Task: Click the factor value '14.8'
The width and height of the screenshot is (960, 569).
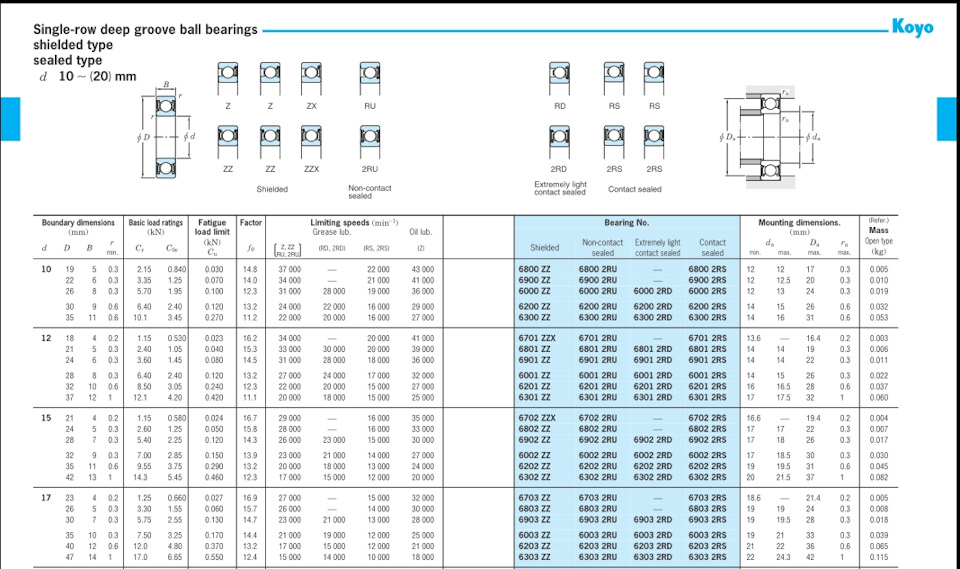Action: (x=250, y=269)
